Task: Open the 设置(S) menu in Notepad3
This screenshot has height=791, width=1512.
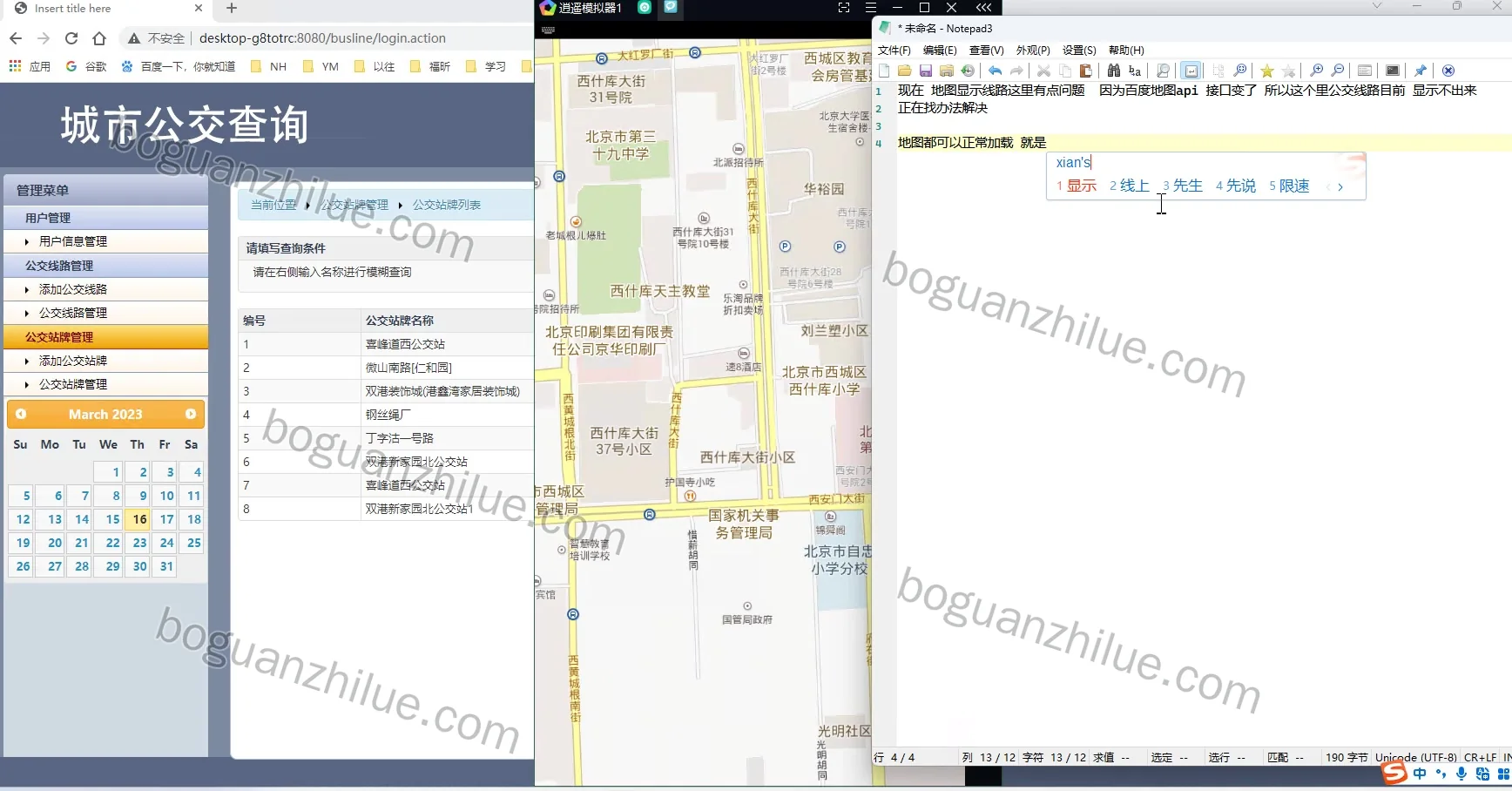Action: (1079, 51)
